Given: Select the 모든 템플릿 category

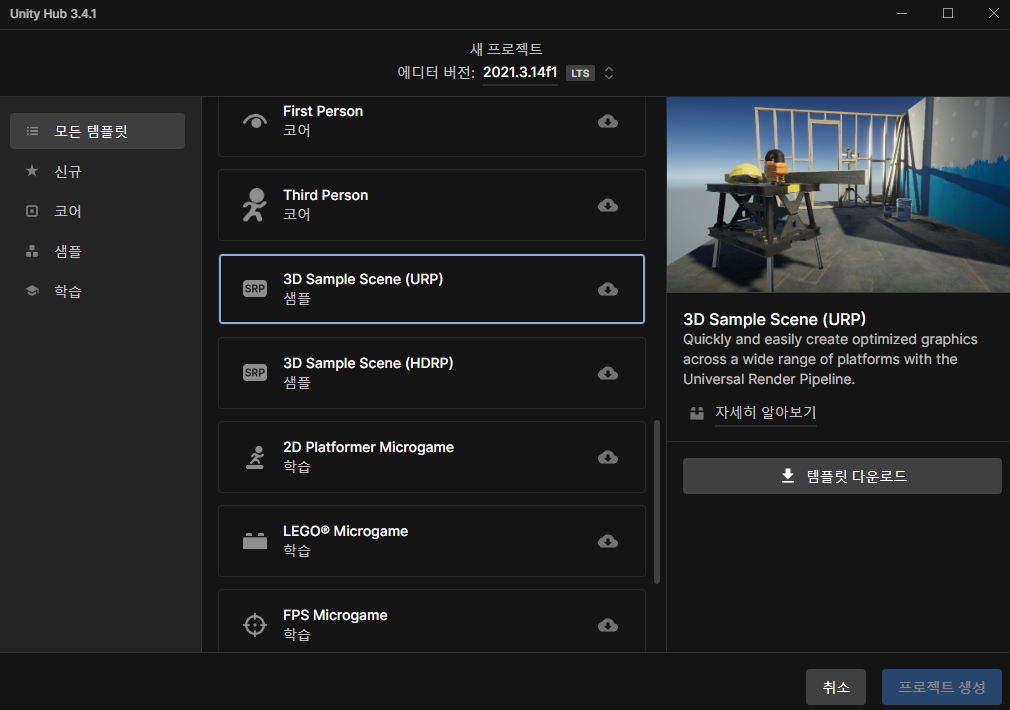Looking at the screenshot, I should coord(97,131).
